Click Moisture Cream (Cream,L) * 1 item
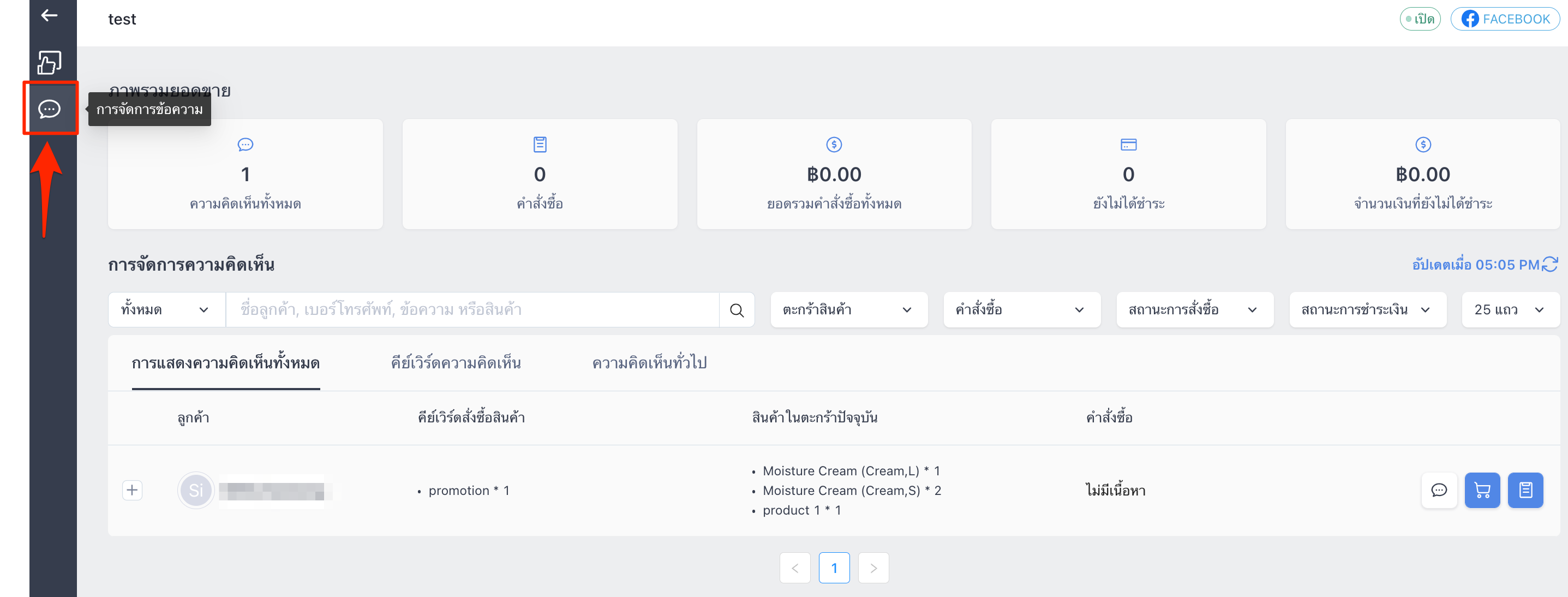The height and width of the screenshot is (597, 1568). pyautogui.click(x=851, y=471)
